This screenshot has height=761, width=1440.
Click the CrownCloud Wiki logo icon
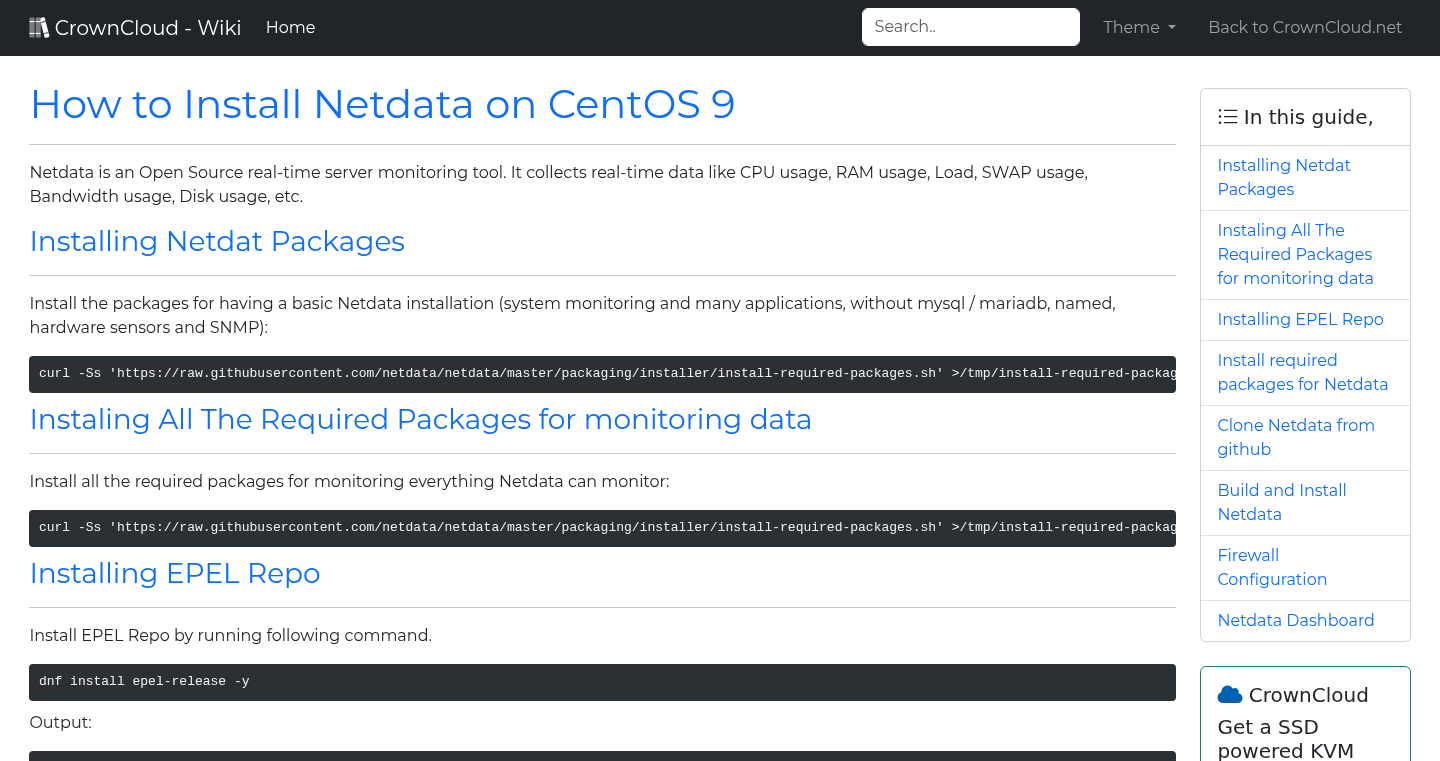pos(39,26)
